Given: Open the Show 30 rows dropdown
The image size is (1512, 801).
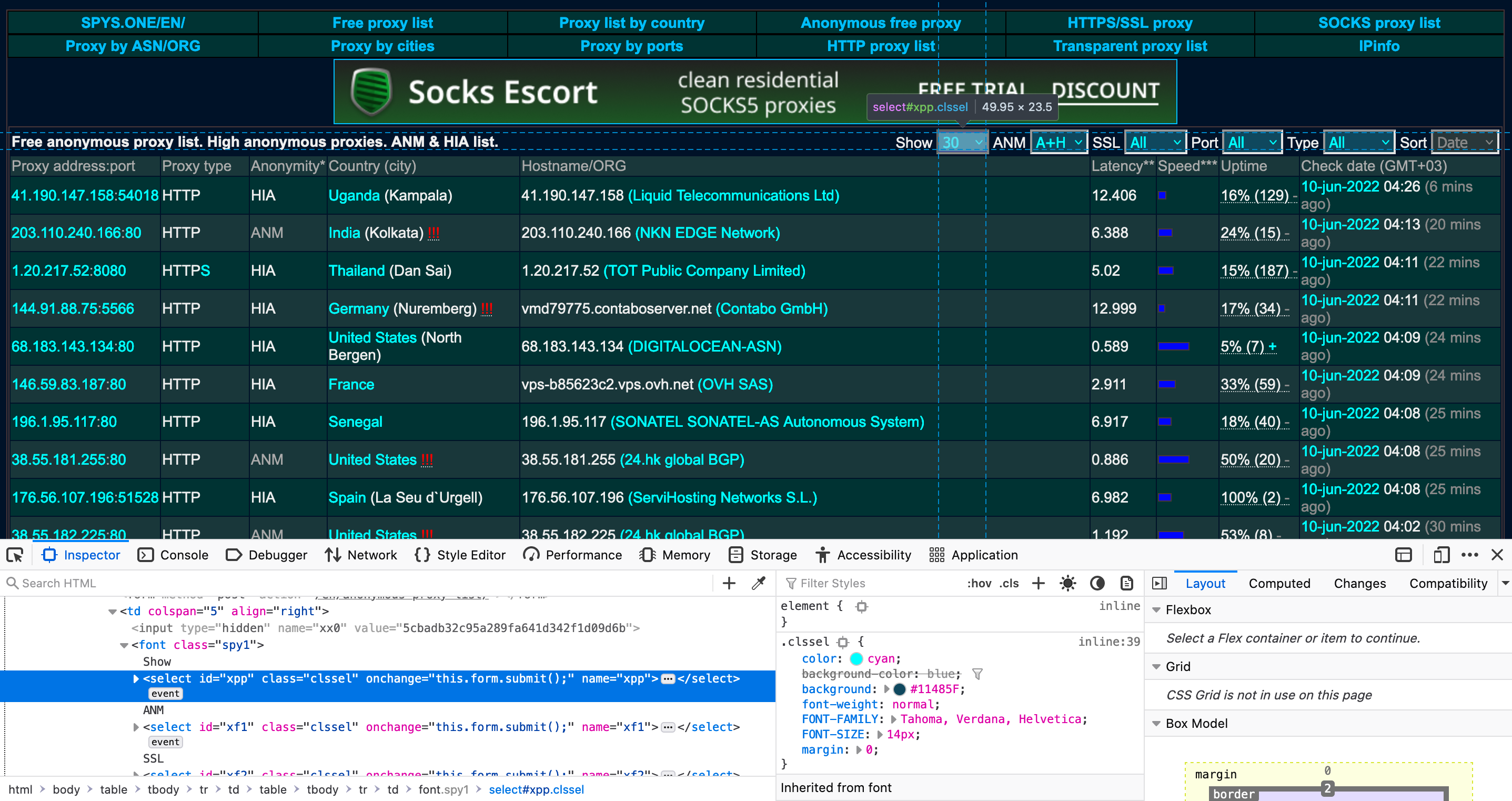Looking at the screenshot, I should tap(963, 142).
